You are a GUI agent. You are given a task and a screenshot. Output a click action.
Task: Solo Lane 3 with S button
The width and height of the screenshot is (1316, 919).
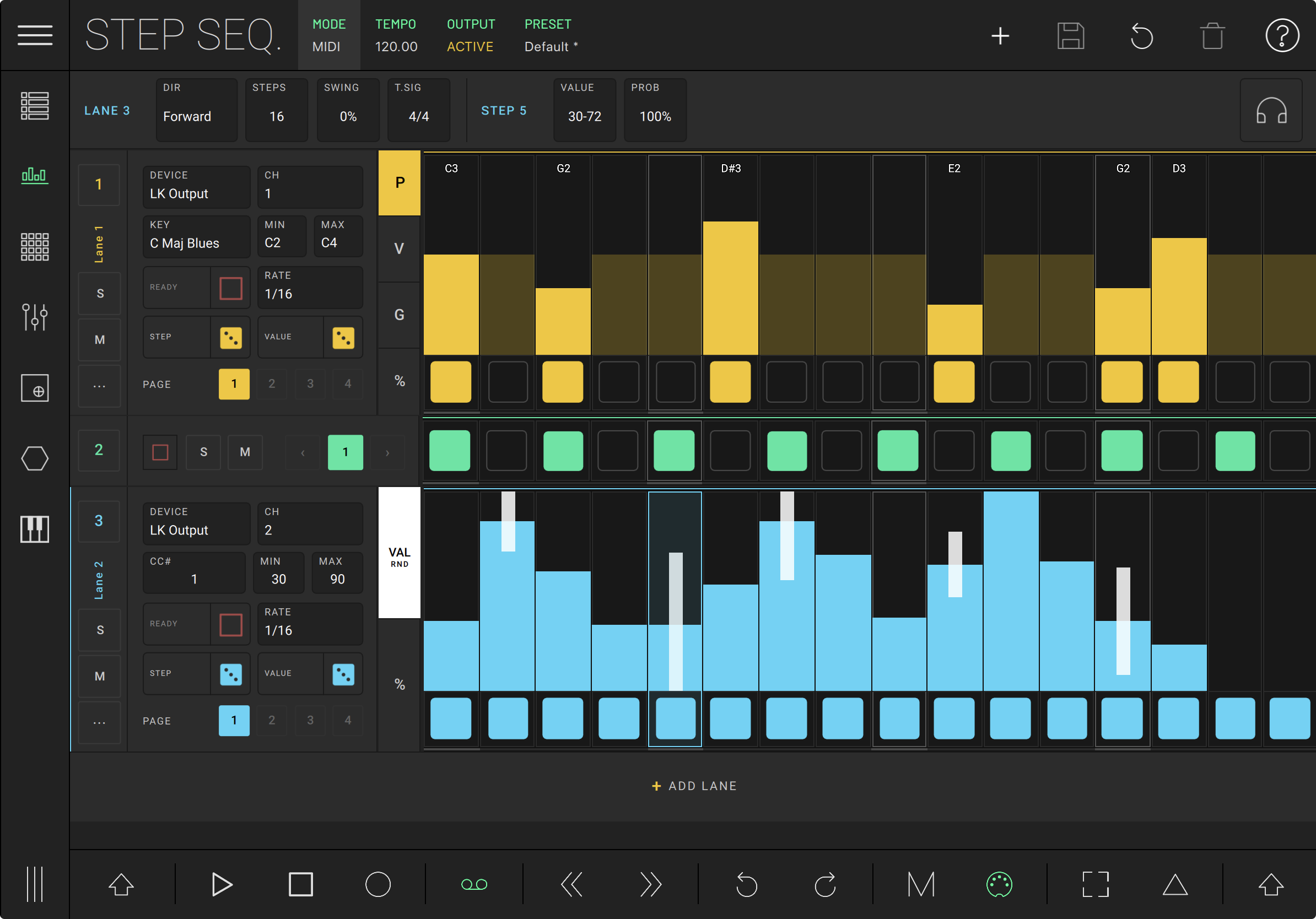tap(100, 630)
